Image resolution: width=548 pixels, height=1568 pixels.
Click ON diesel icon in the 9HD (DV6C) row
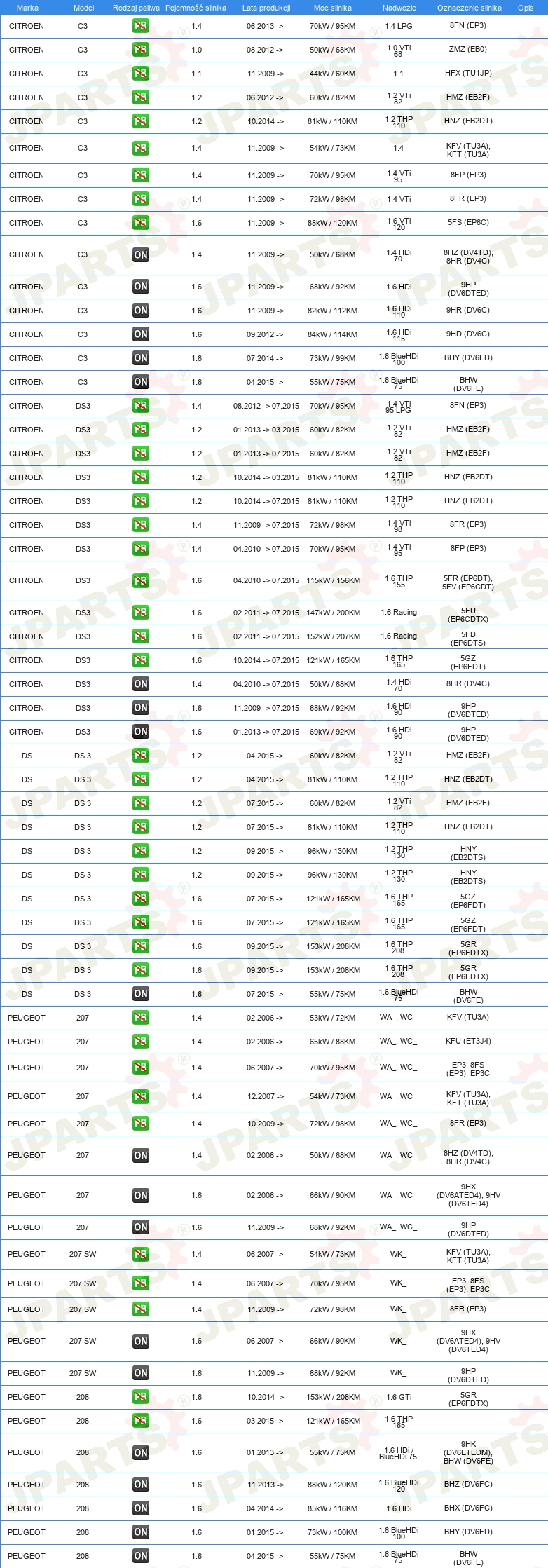[x=141, y=334]
